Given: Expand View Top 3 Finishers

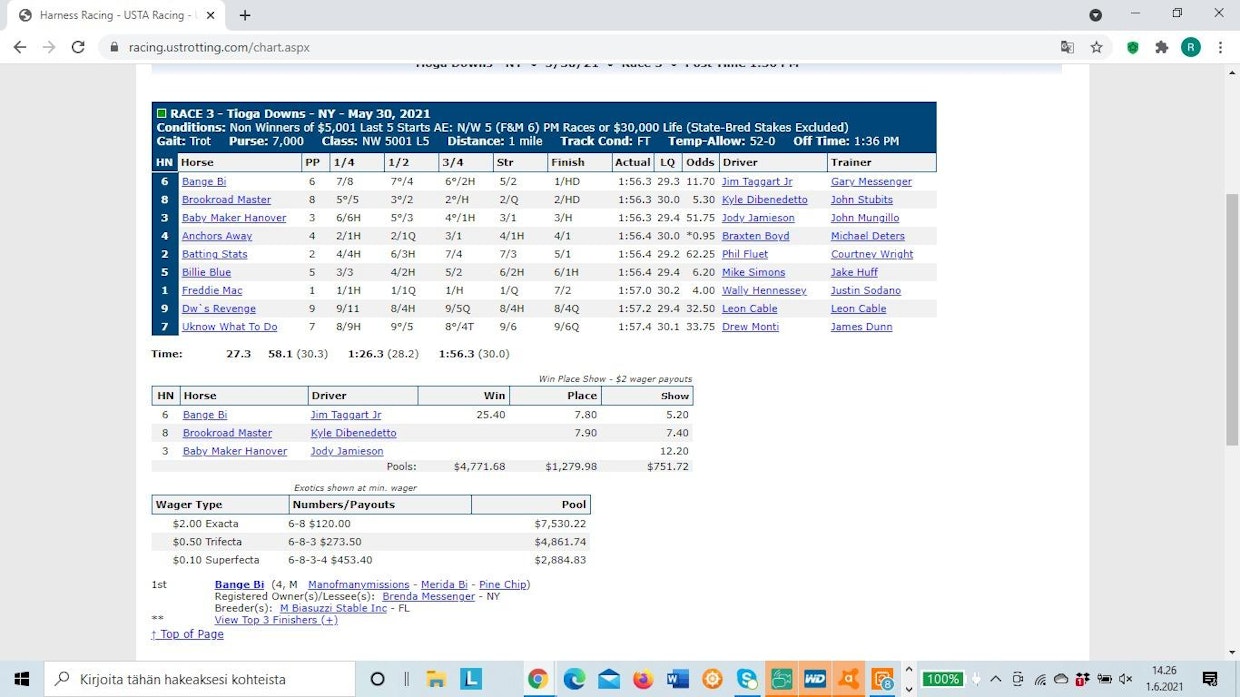Looking at the screenshot, I should pyautogui.click(x=276, y=620).
